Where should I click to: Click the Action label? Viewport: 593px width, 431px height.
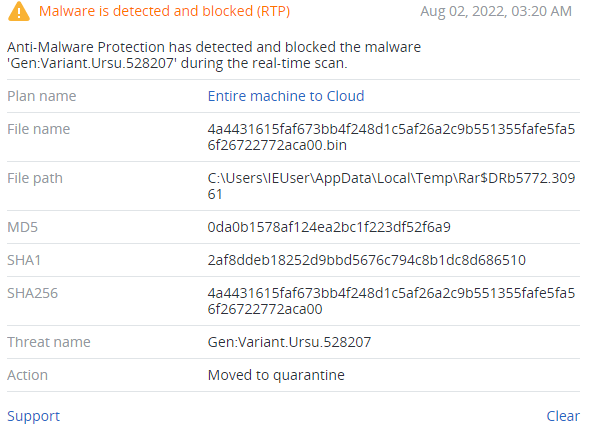coord(27,375)
